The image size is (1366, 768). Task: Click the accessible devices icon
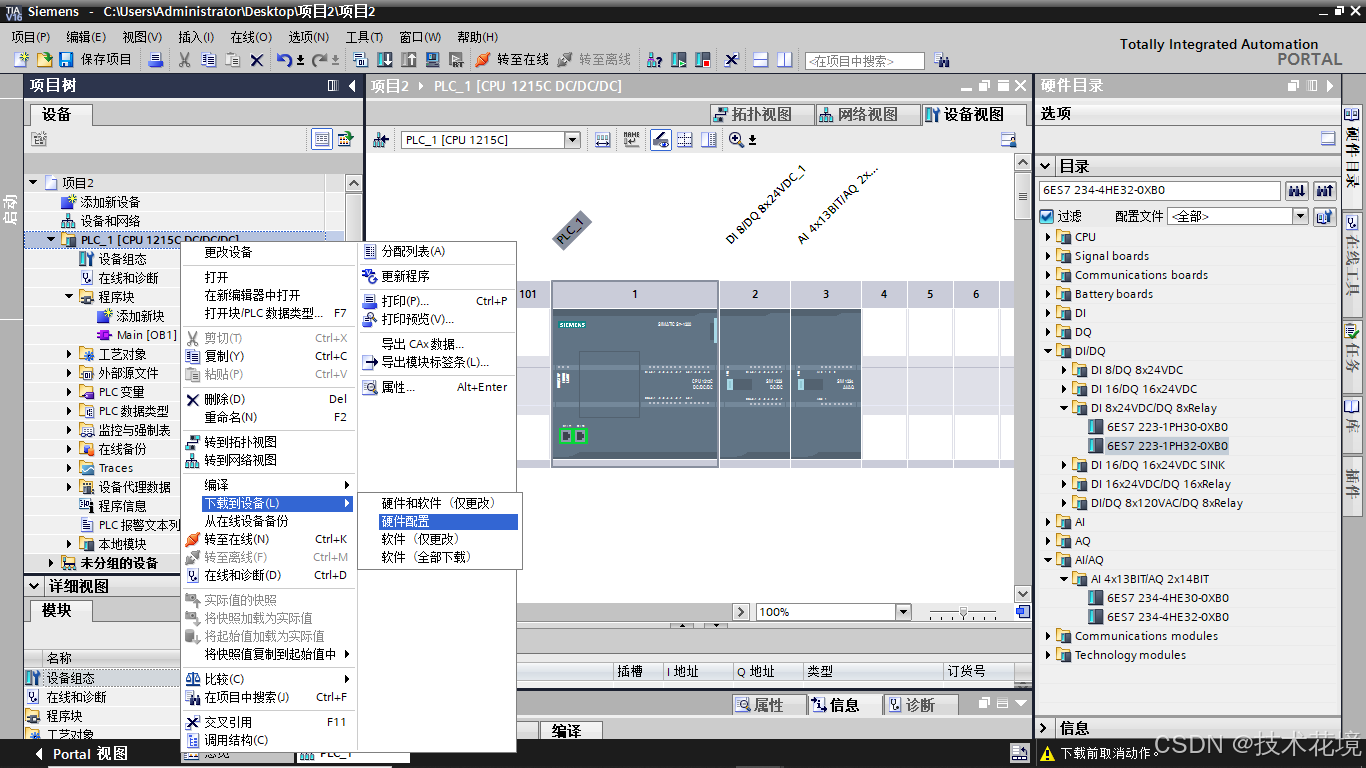click(x=655, y=60)
